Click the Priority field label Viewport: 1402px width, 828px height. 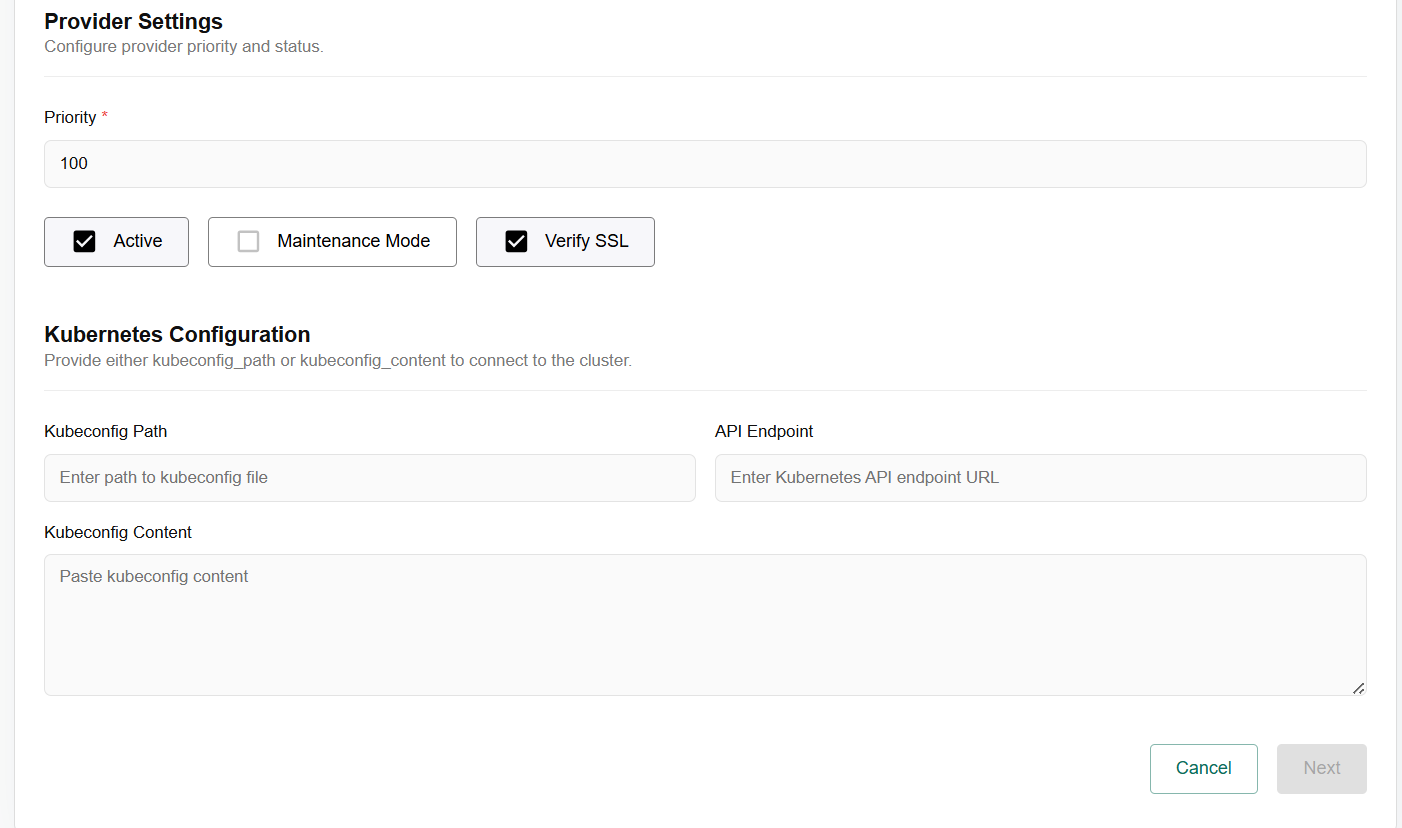pos(70,118)
